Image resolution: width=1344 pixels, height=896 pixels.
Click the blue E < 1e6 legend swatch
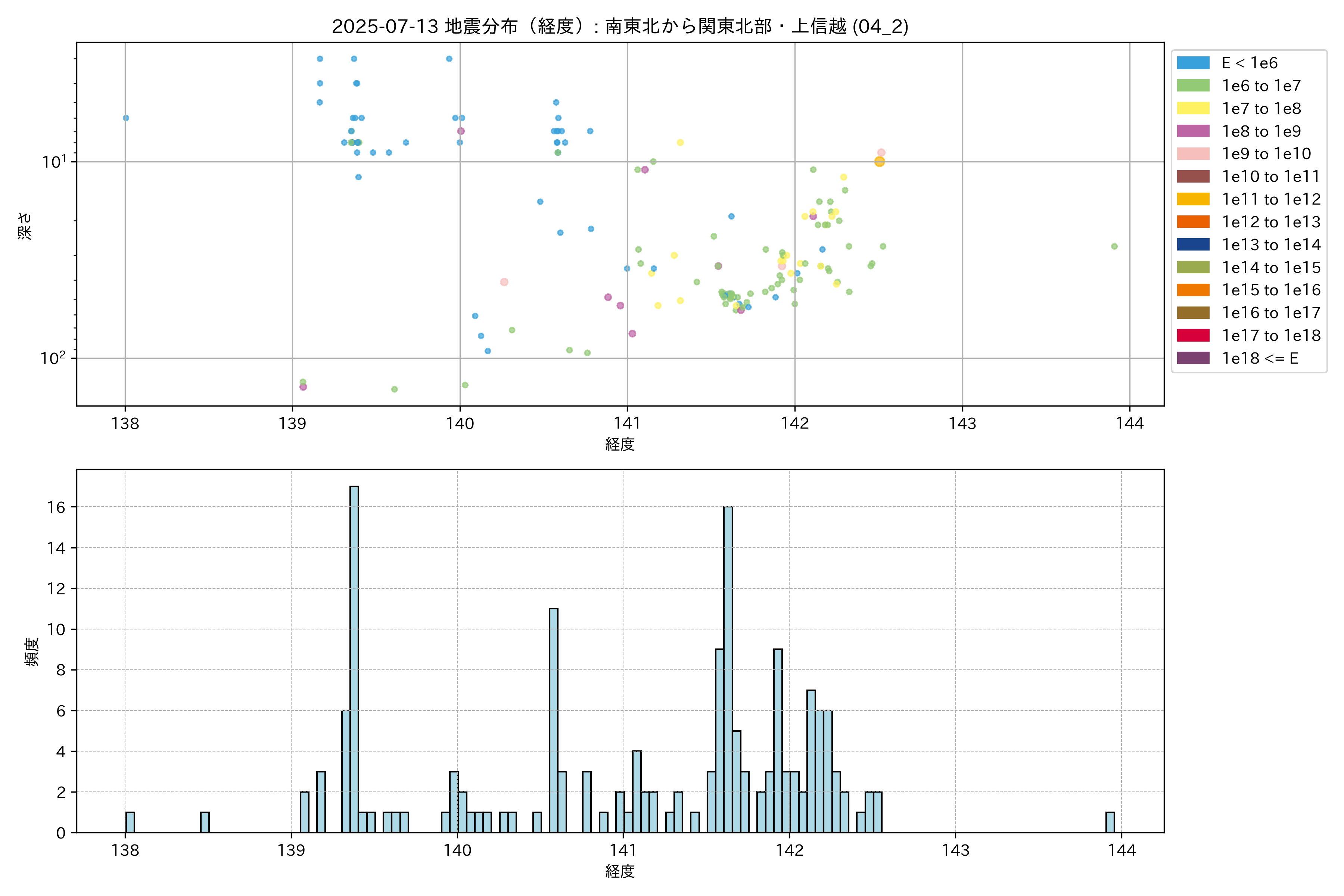click(1192, 63)
